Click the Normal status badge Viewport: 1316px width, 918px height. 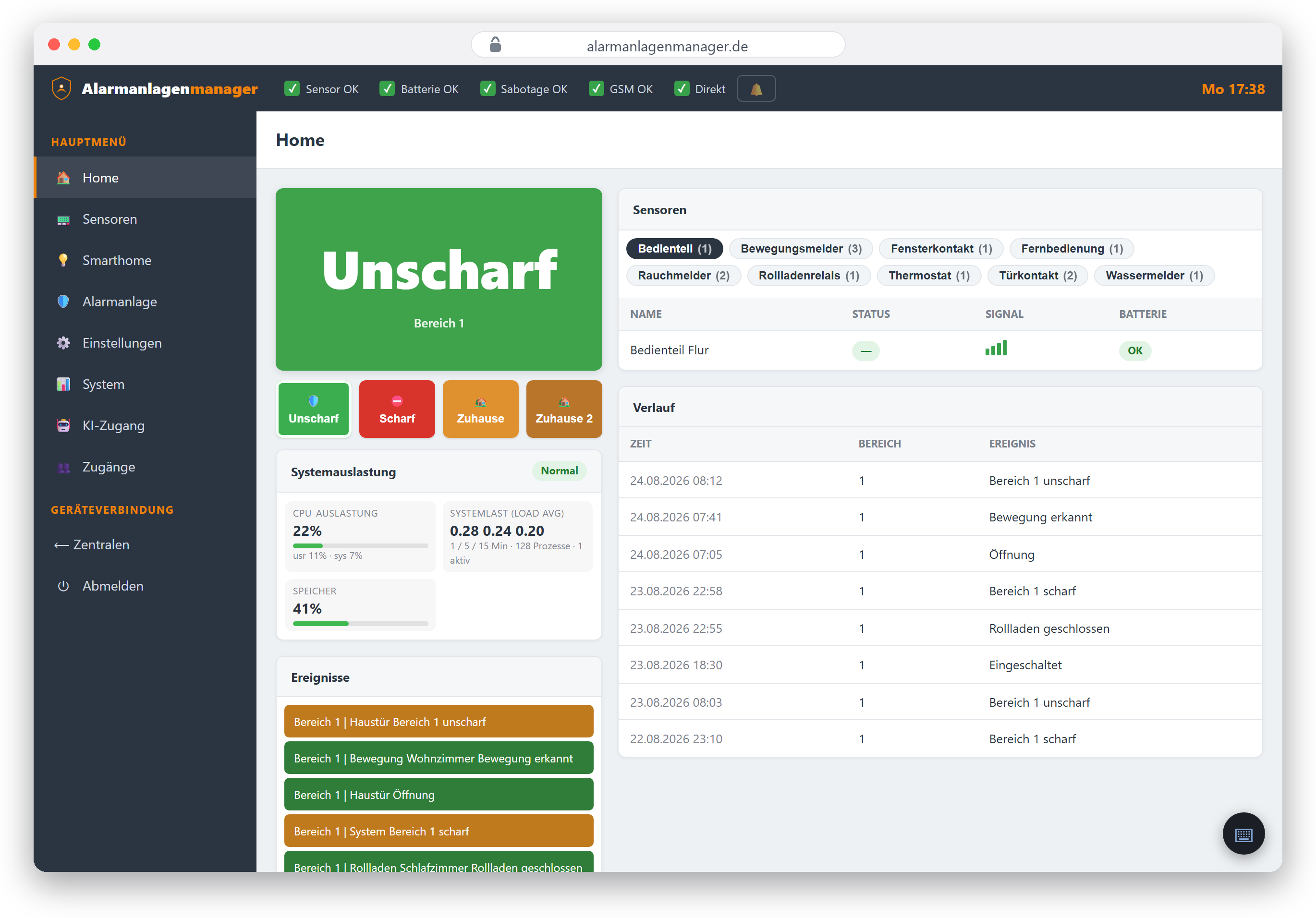[560, 471]
